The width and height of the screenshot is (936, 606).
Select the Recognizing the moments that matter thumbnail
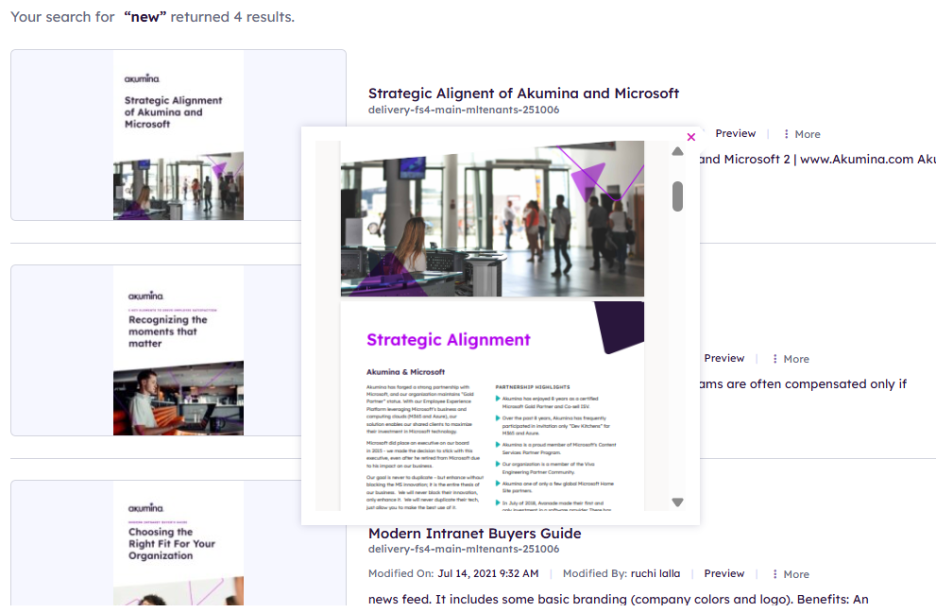point(178,350)
